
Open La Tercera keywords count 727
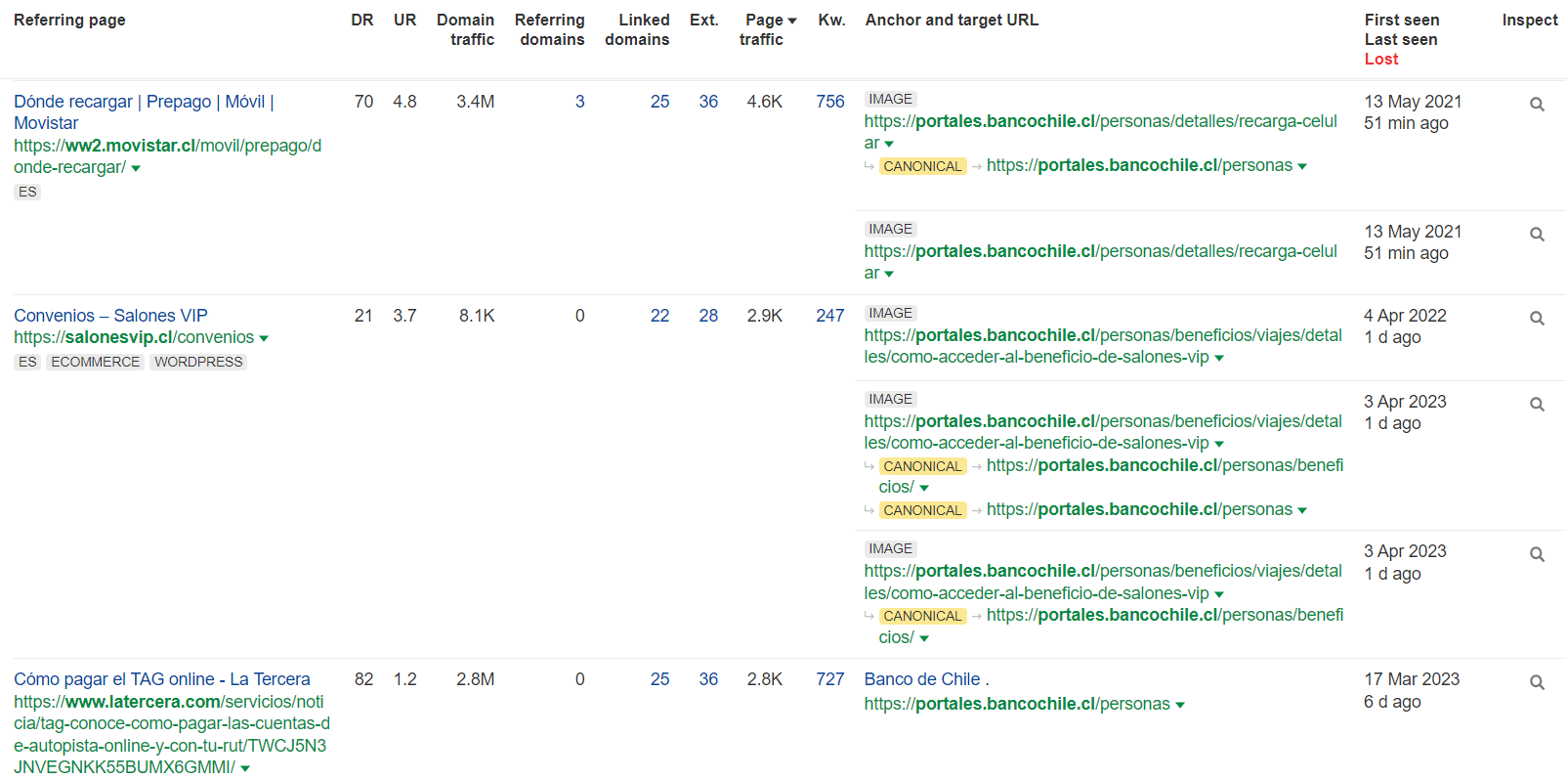(830, 679)
